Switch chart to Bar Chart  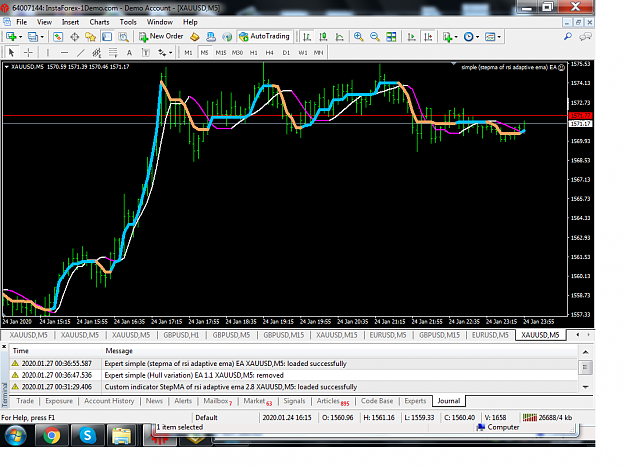[x=307, y=37]
